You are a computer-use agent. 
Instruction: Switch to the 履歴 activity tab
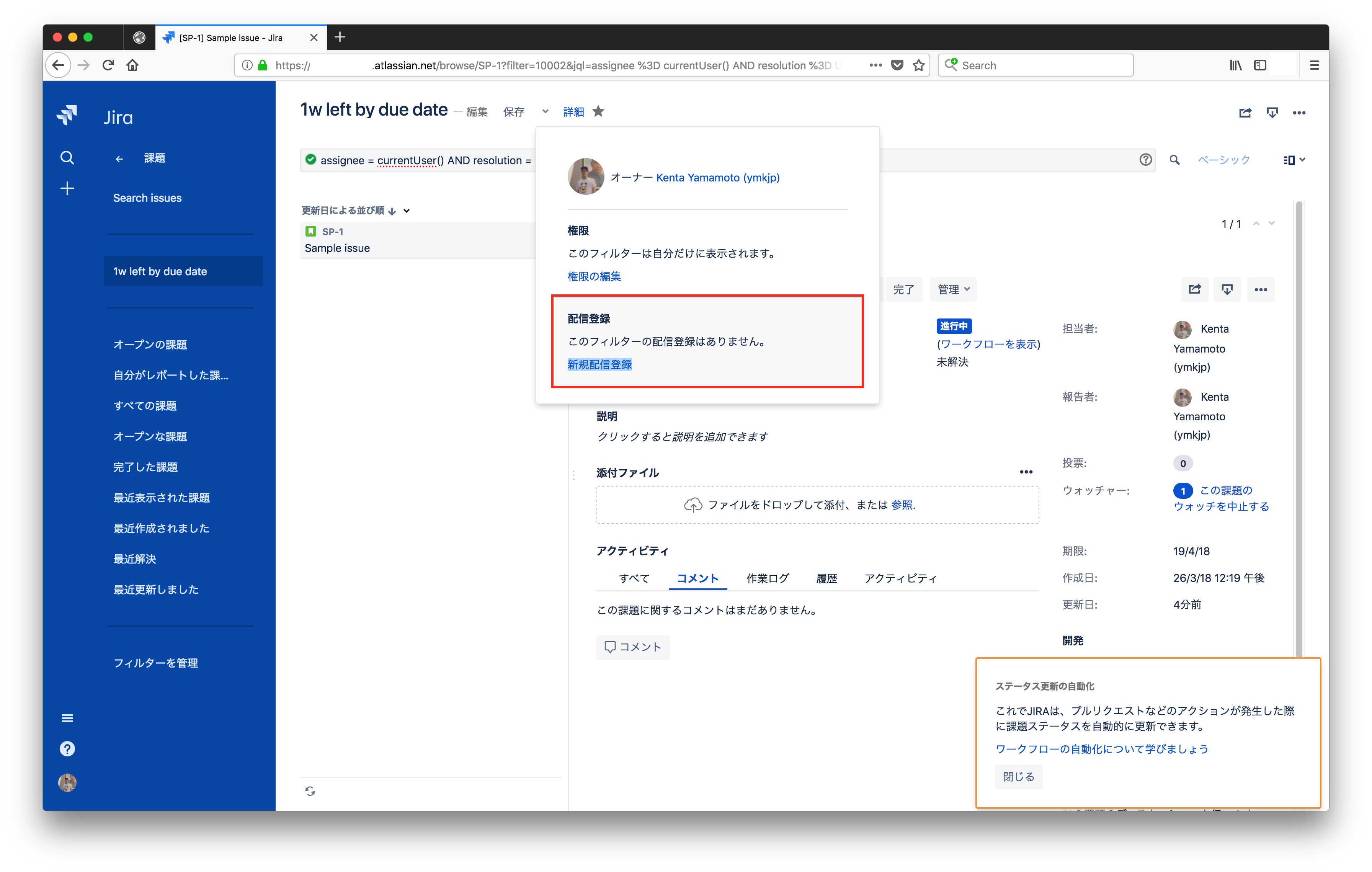pos(826,579)
